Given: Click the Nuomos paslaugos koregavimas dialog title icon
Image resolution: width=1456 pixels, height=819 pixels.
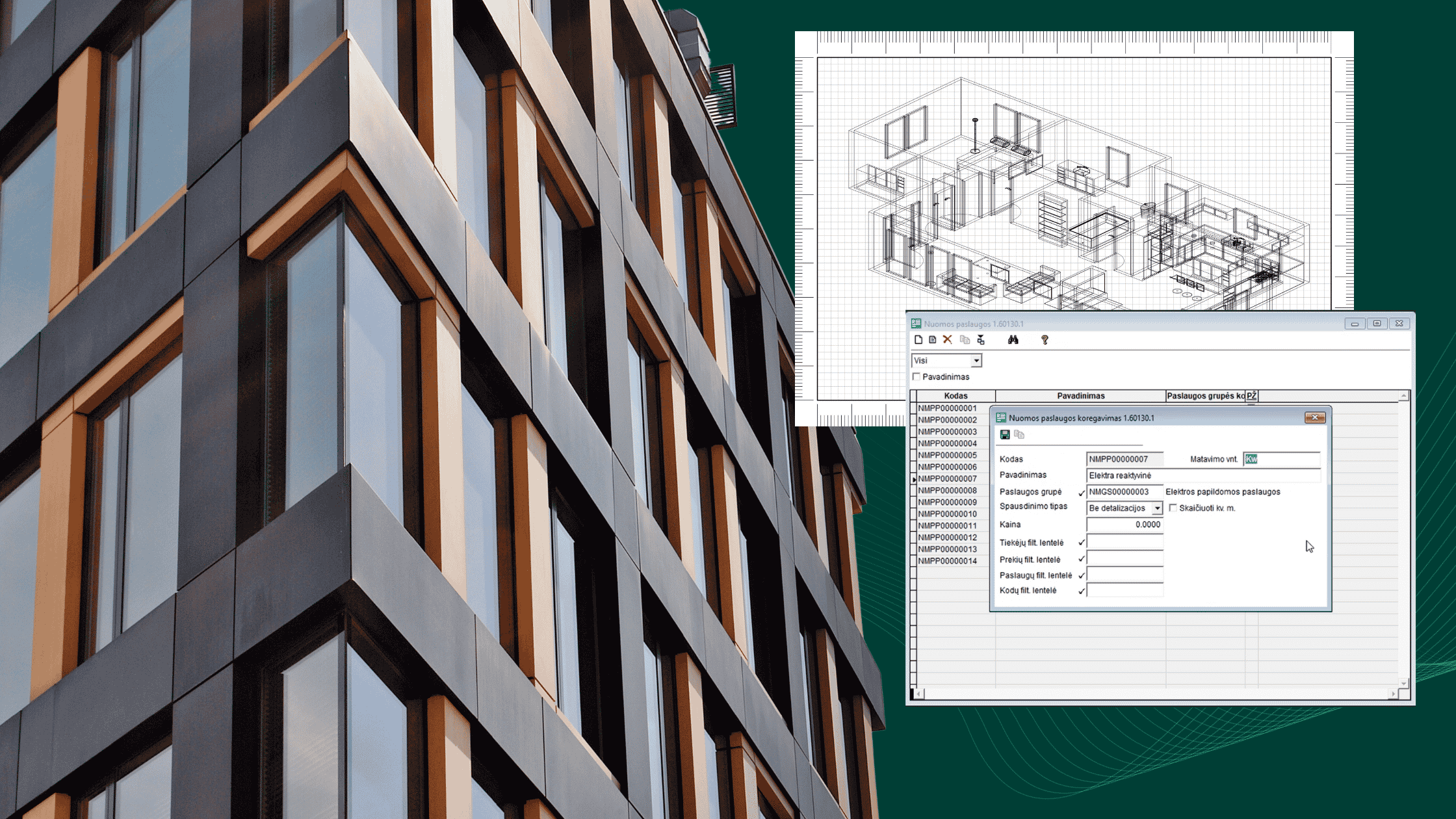Looking at the screenshot, I should [x=1001, y=418].
